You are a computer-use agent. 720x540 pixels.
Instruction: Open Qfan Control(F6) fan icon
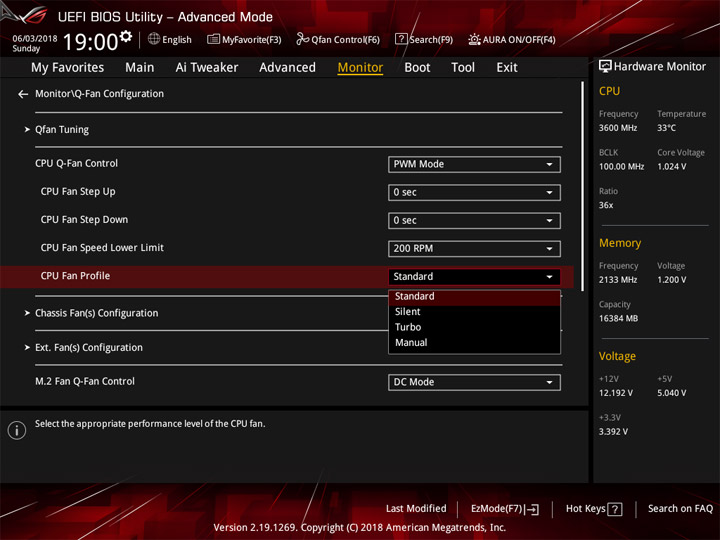pos(302,39)
